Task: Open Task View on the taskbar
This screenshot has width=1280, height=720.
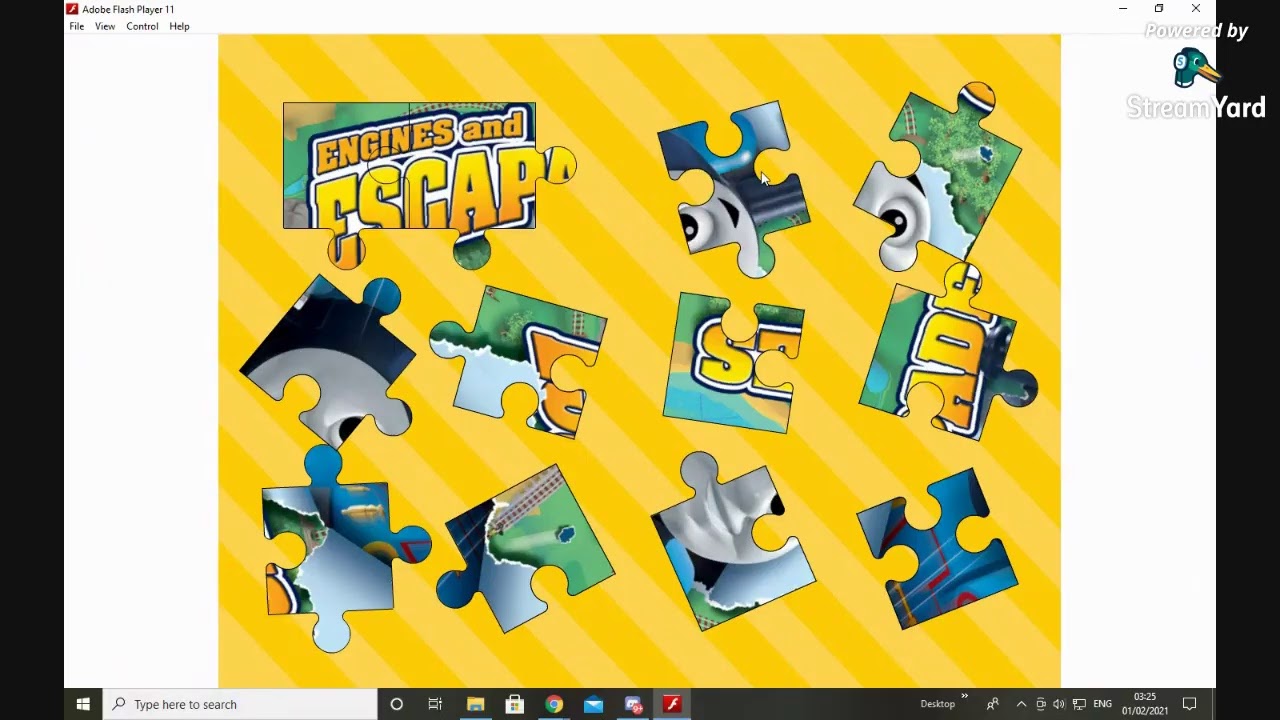Action: coord(435,704)
